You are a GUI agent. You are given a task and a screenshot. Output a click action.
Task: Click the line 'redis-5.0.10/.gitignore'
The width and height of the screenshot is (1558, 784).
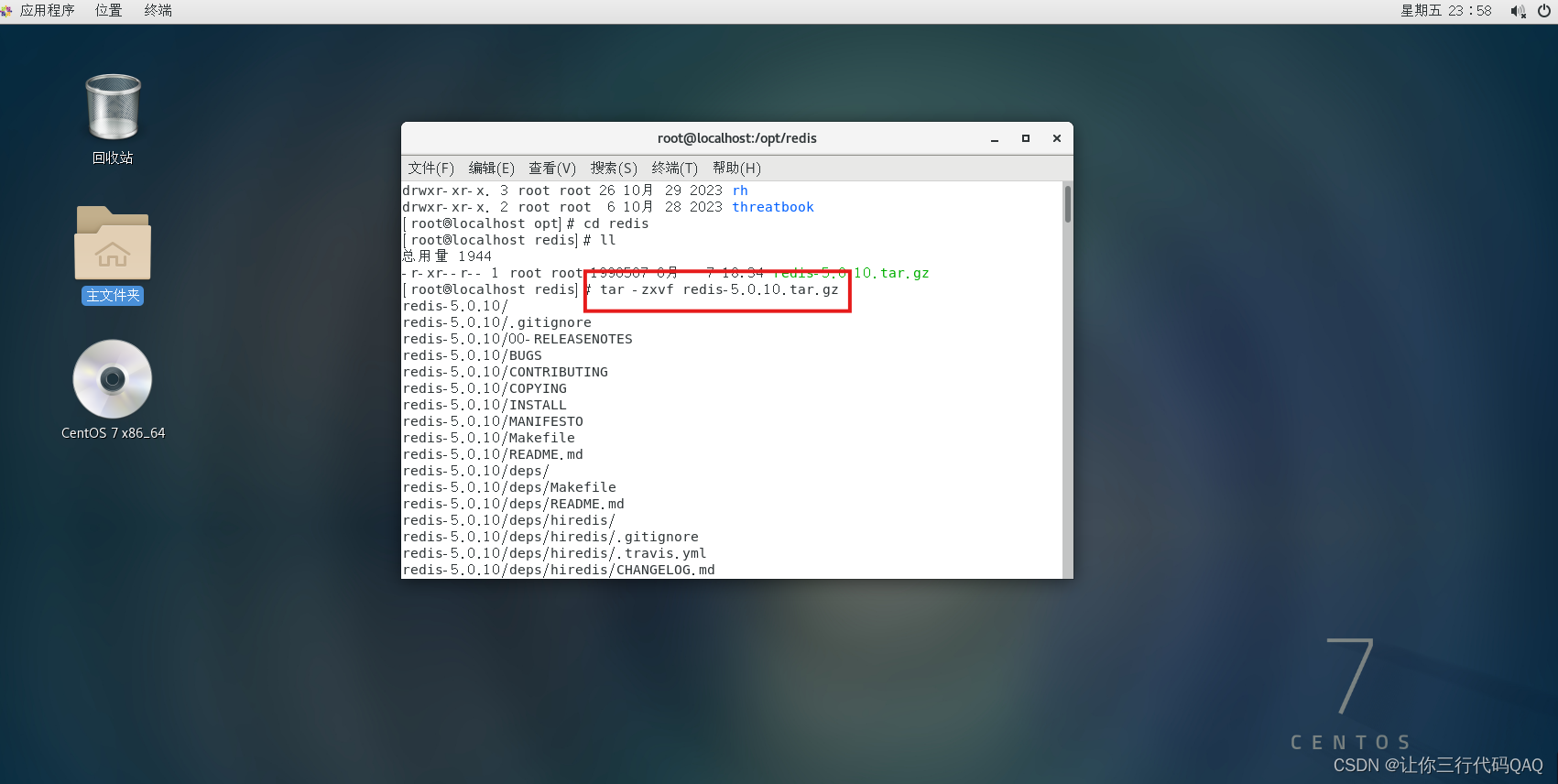click(497, 323)
